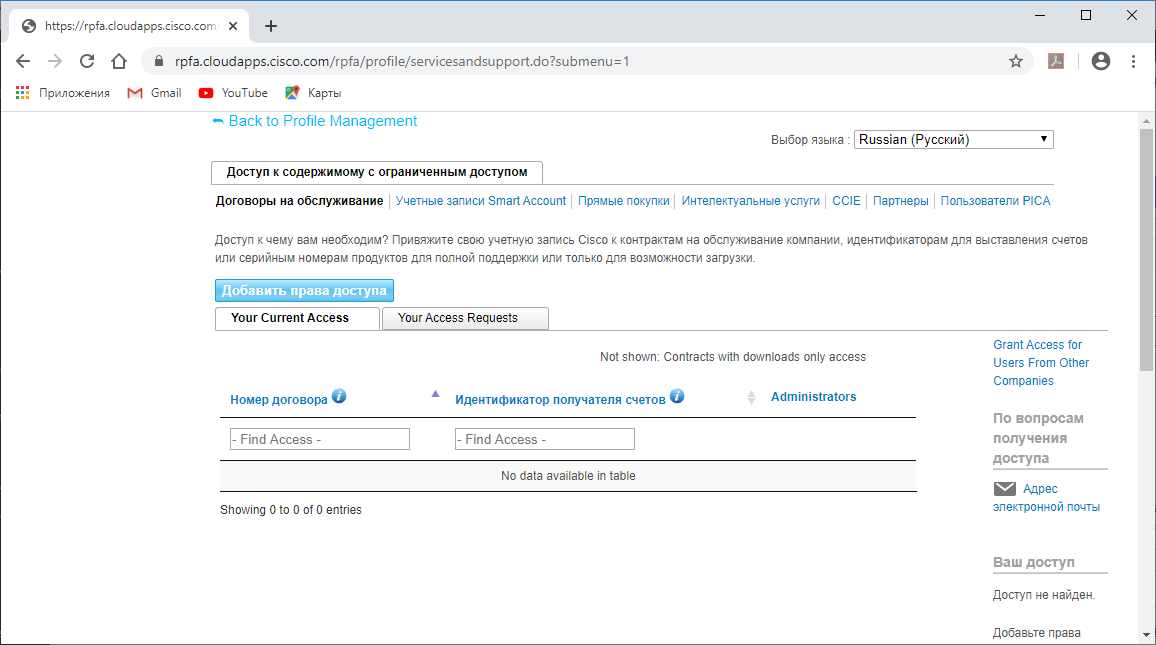1156x645 pixels.
Task: Click the 'Not shown: Contracts with downloads only access' note
Action: (x=733, y=357)
